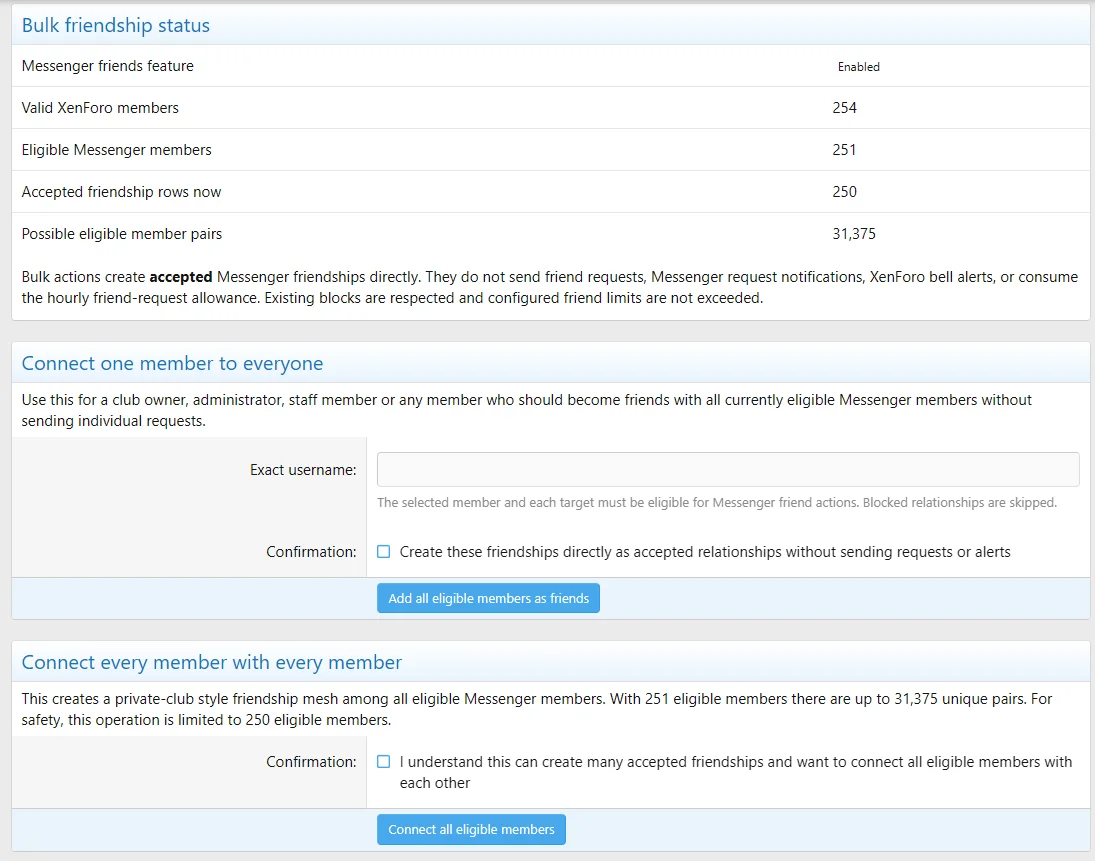Click the Exact username label
The height and width of the screenshot is (861, 1095).
303,470
